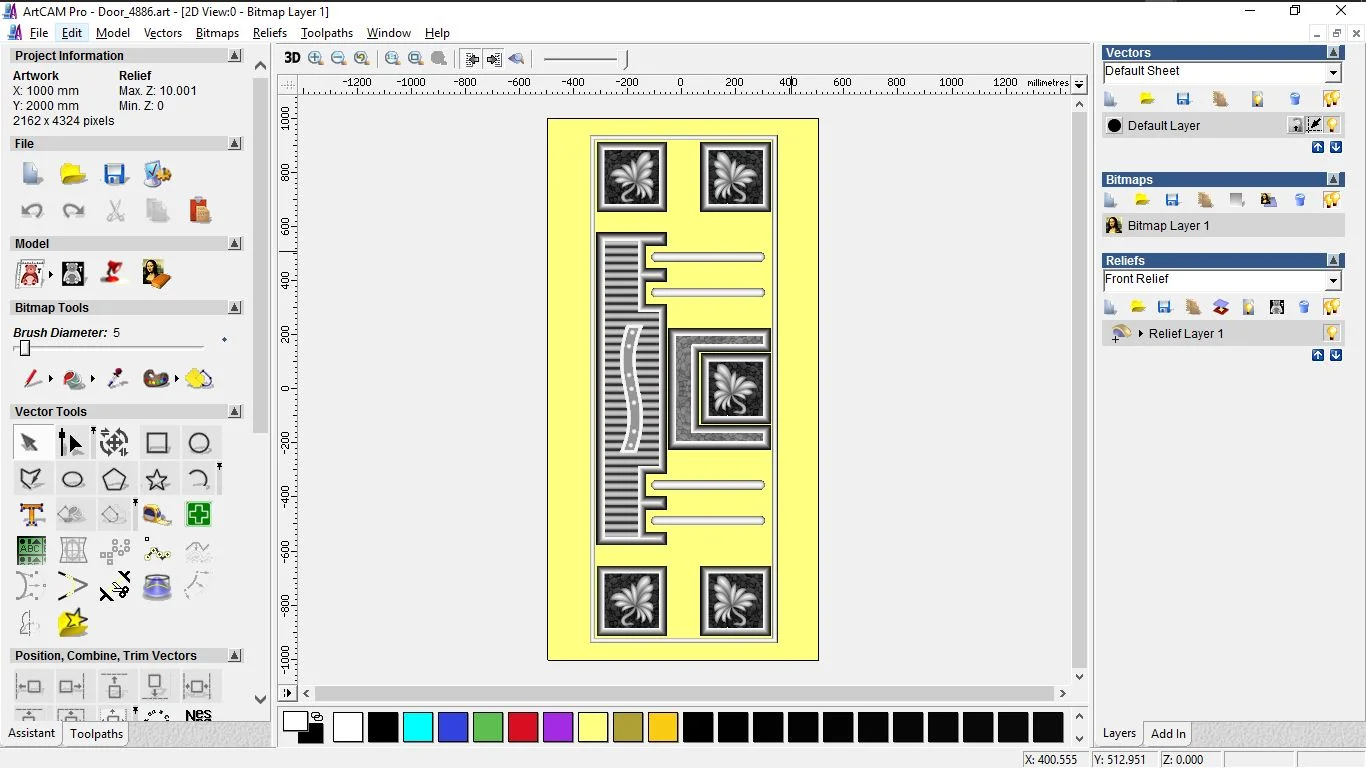
Task: Click the Lights and Material lamp icon
Action: 115,273
